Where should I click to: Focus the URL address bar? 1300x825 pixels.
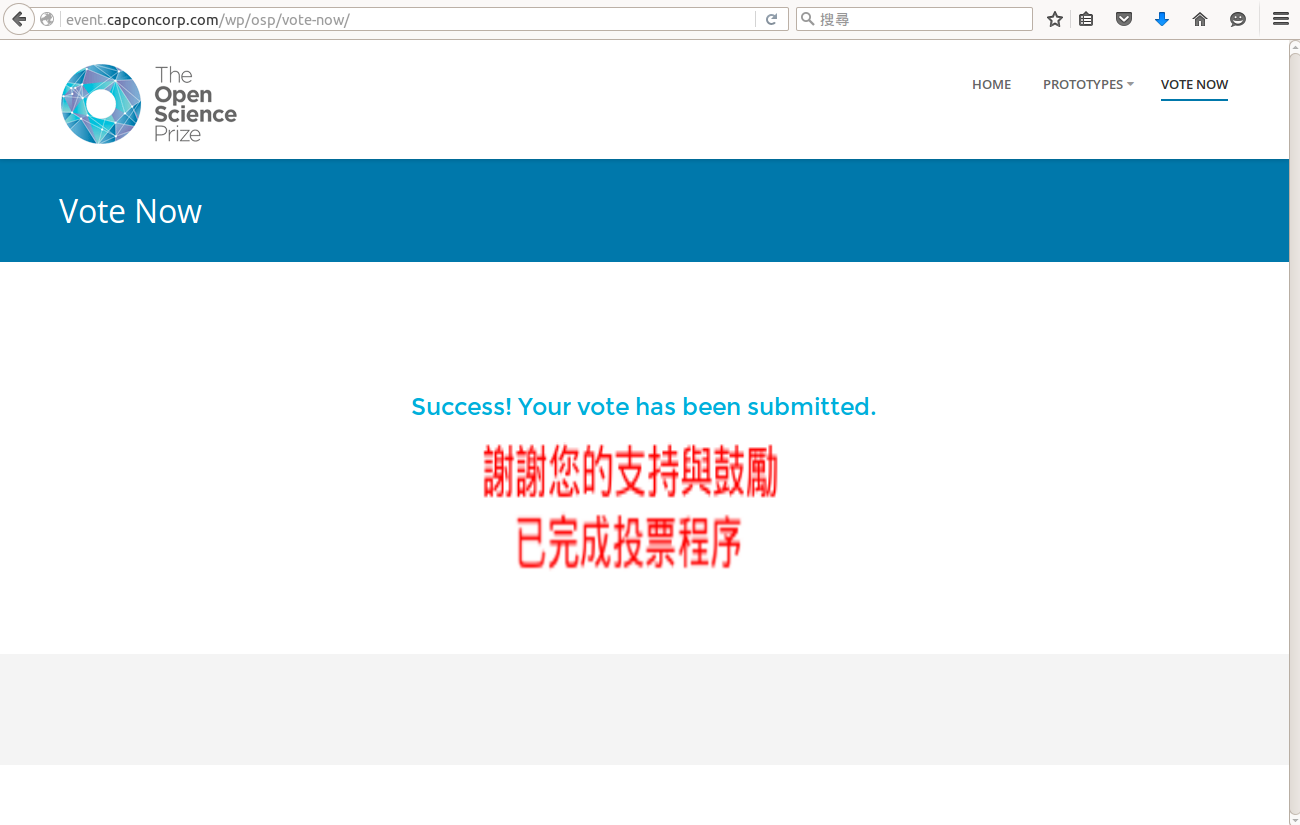click(x=400, y=19)
